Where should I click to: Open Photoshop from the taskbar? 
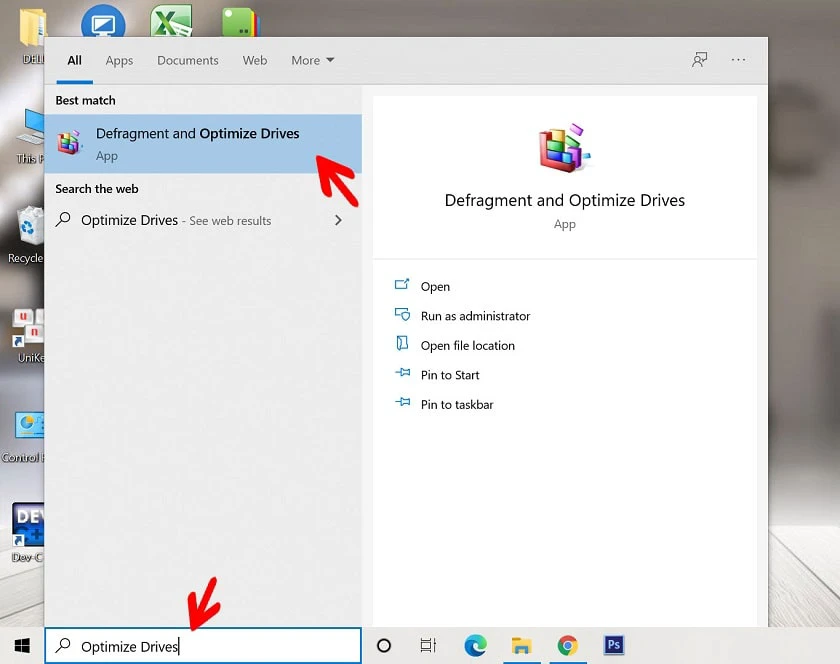(x=614, y=645)
